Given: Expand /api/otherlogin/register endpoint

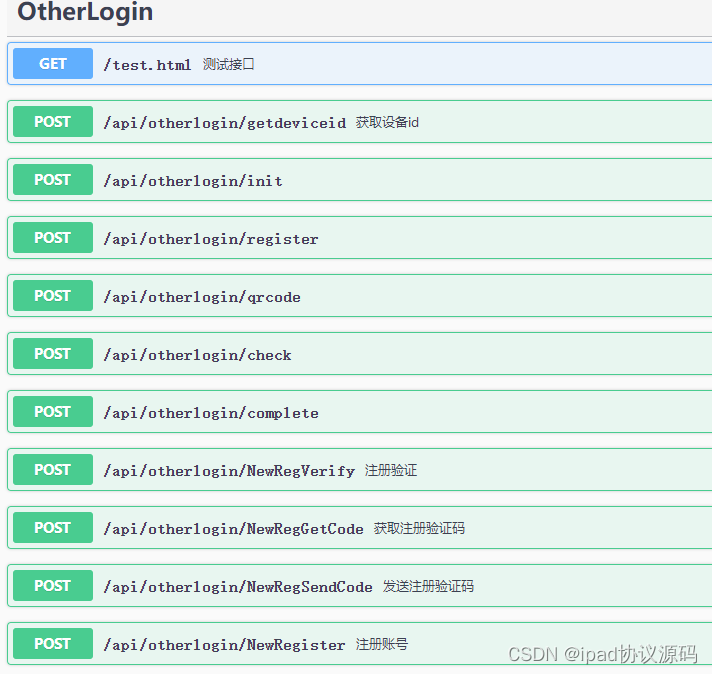Looking at the screenshot, I should coord(211,239).
